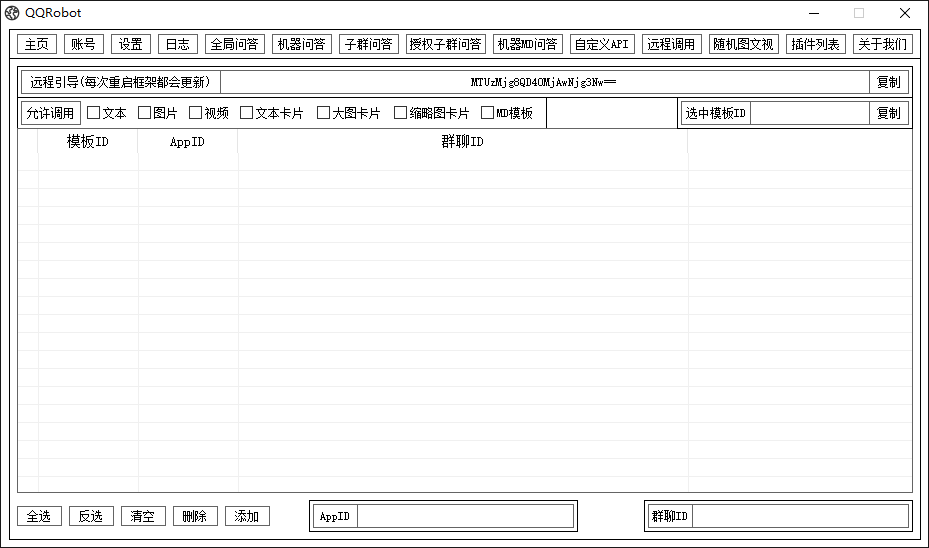Open the 自定义API tab
The height and width of the screenshot is (548, 929).
coord(602,44)
